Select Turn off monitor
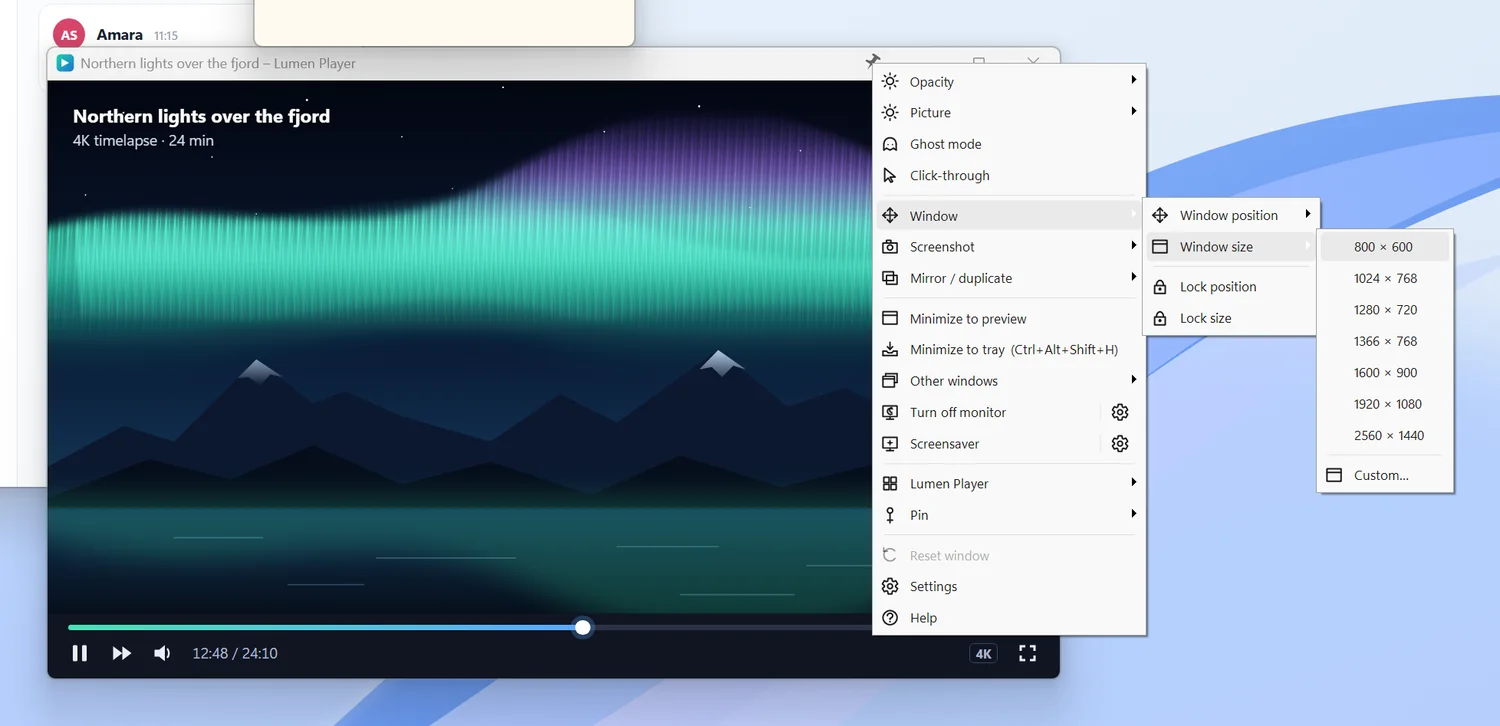Image resolution: width=1500 pixels, height=726 pixels. pyautogui.click(x=988, y=412)
